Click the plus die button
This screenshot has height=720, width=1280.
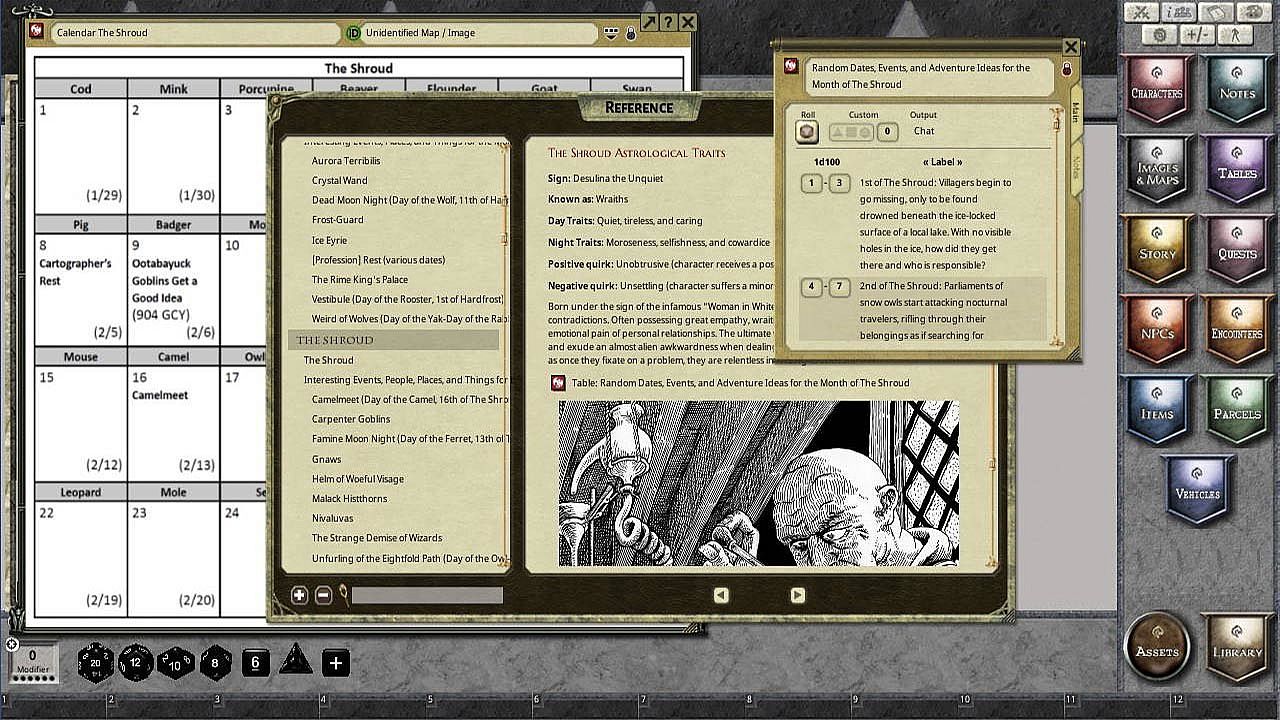[336, 662]
